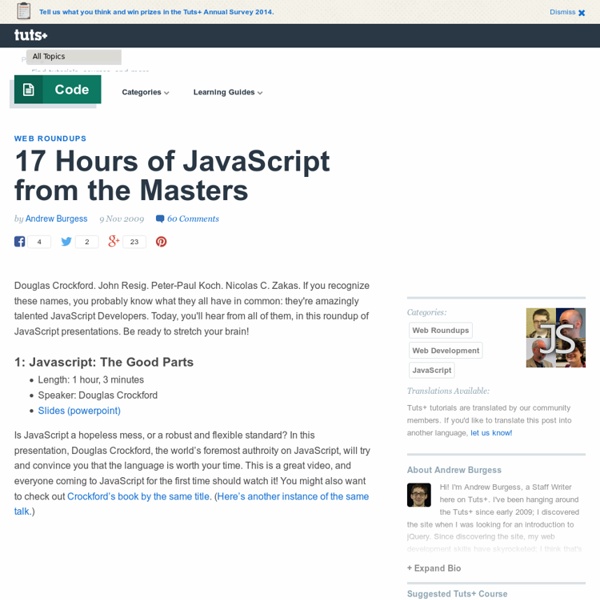Click the article title 17 Hours of JavaScript
The height and width of the screenshot is (600, 600).
tap(172, 175)
